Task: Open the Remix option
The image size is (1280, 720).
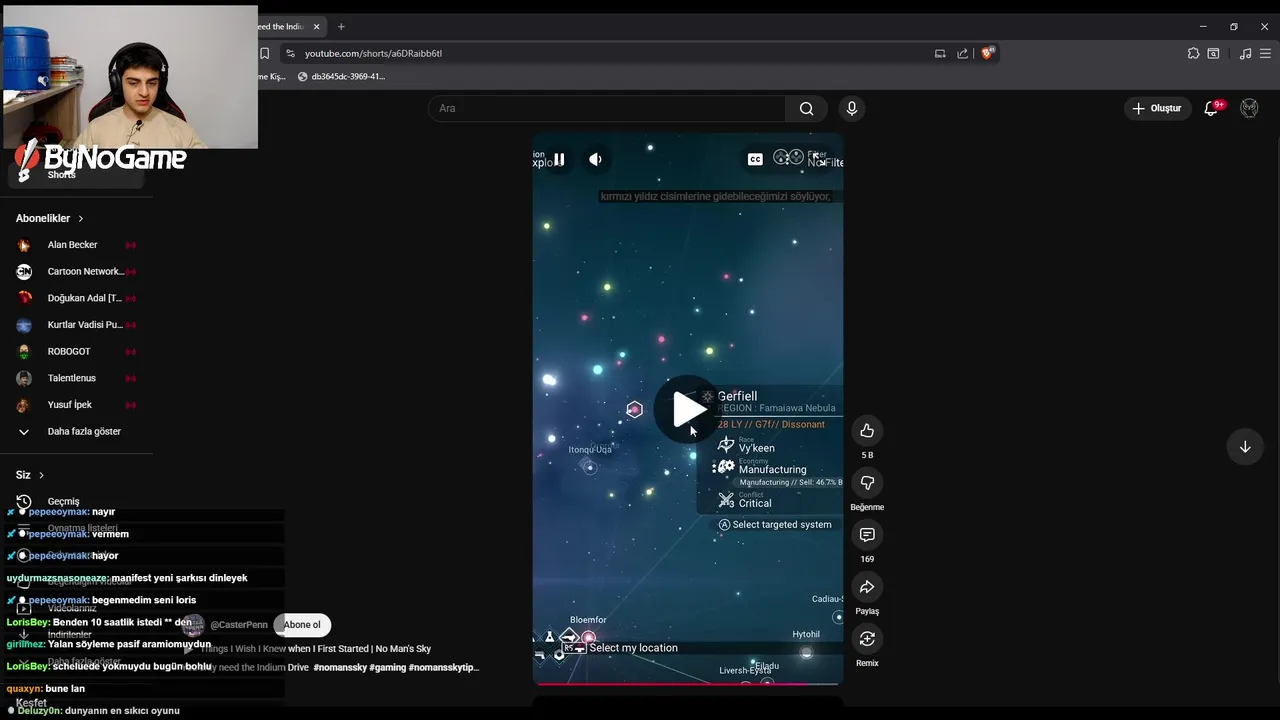Action: pyautogui.click(x=867, y=638)
